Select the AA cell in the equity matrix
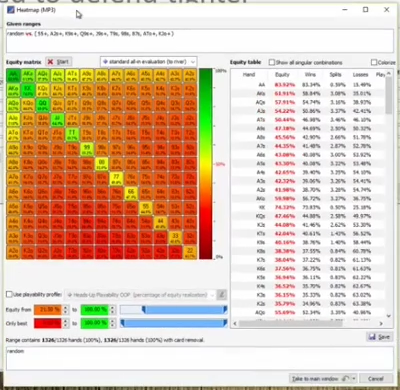Screen dimensions: 400x390 [x=13, y=76]
